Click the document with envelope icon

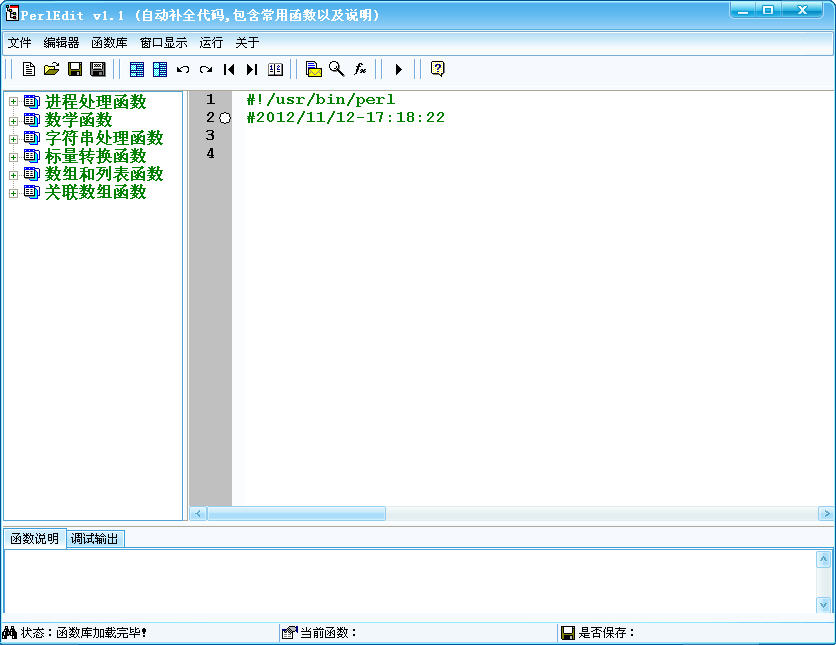click(x=314, y=69)
